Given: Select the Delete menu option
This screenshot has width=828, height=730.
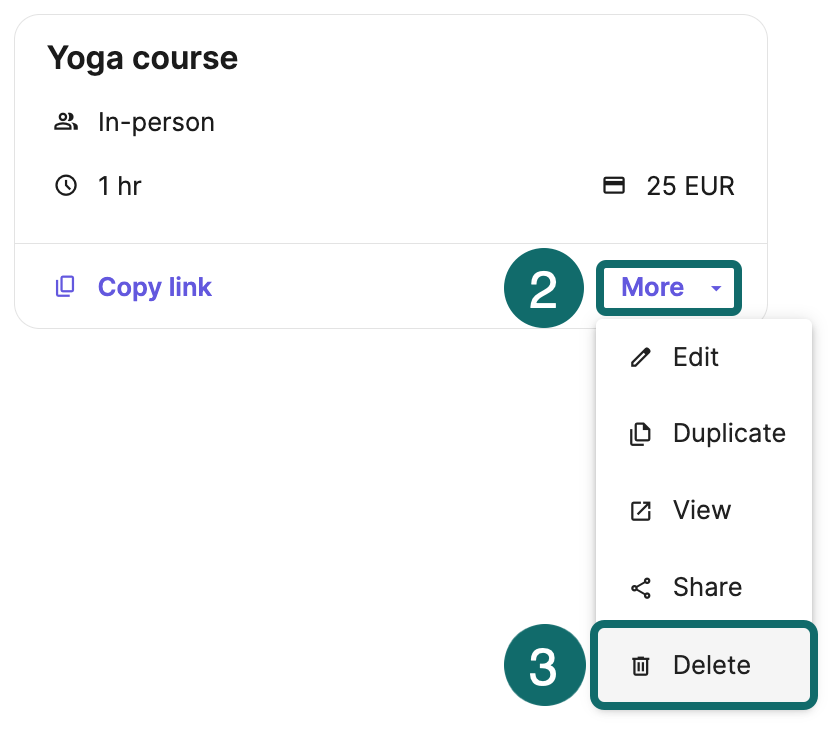Looking at the screenshot, I should 711,665.
